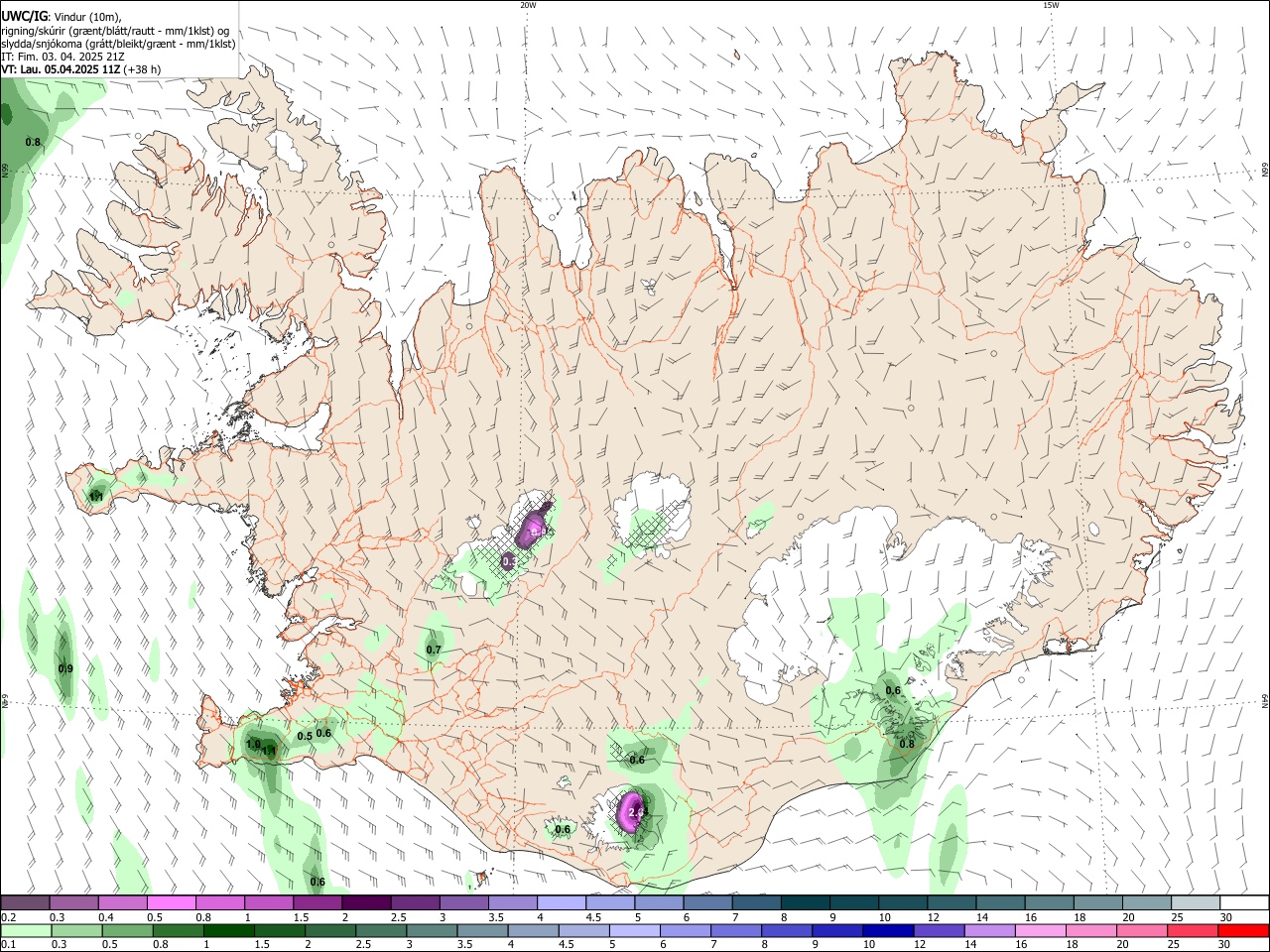Image resolution: width=1270 pixels, height=952 pixels.
Task: Pick lower scale swatch between 18 and 20
Action: click(1092, 931)
